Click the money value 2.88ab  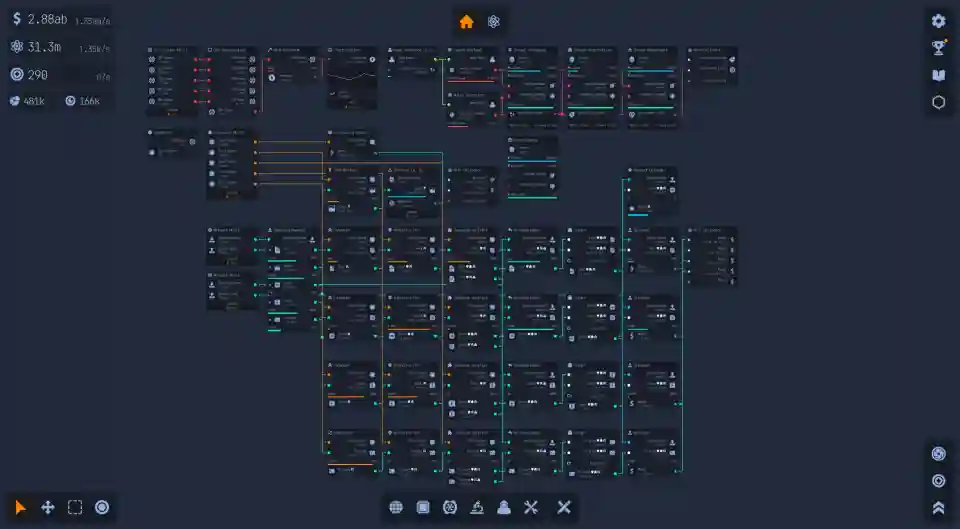point(47,20)
